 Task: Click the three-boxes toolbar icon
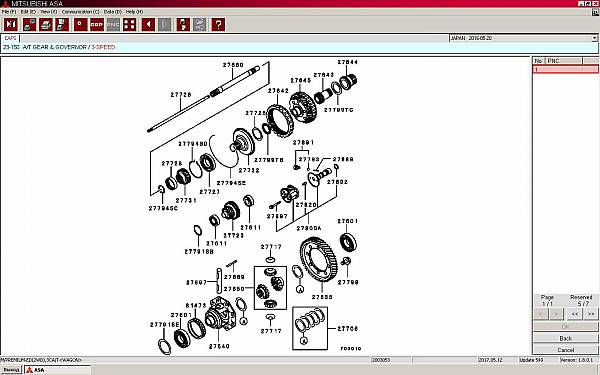click(97, 24)
